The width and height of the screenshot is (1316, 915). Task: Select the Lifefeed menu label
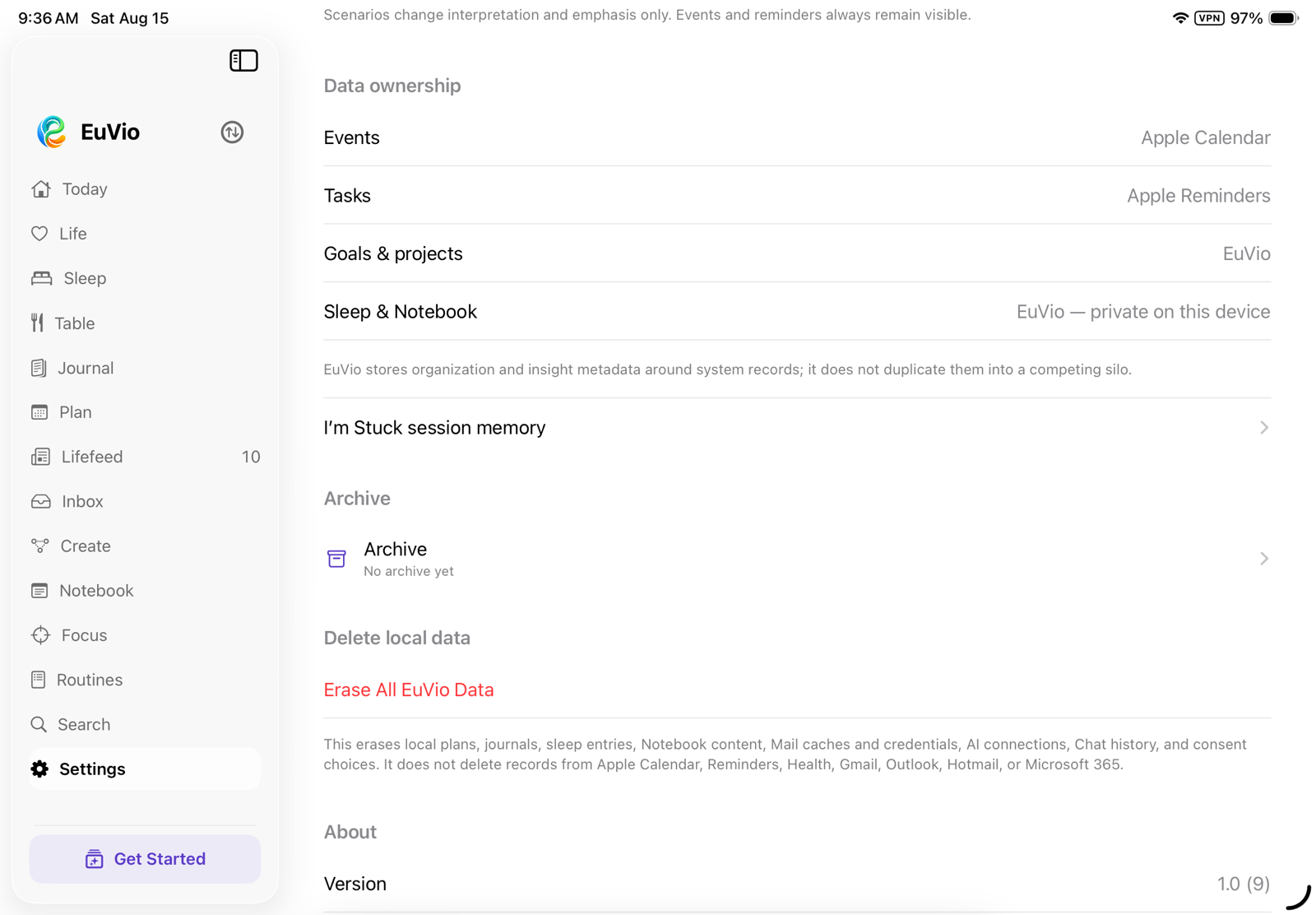pyautogui.click(x=92, y=457)
